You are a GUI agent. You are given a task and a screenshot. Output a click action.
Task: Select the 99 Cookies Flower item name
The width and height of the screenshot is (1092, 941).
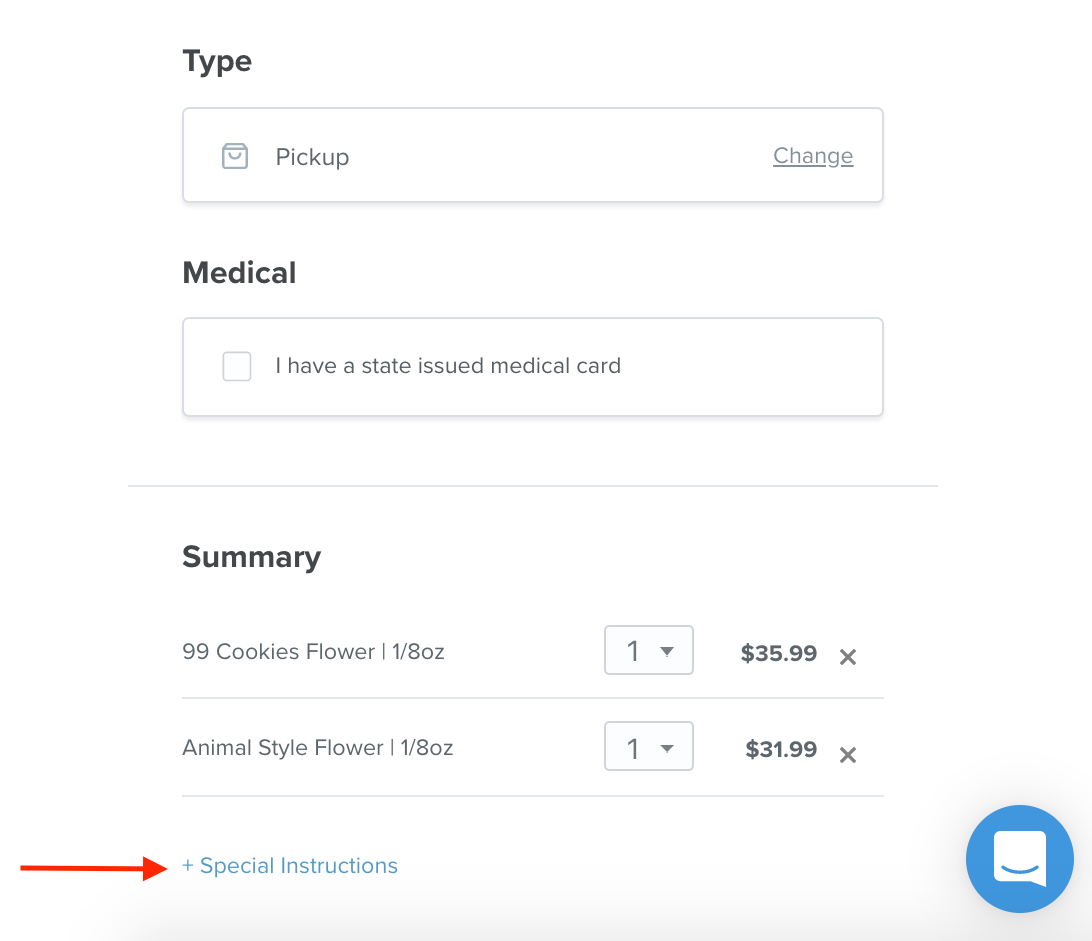(313, 652)
